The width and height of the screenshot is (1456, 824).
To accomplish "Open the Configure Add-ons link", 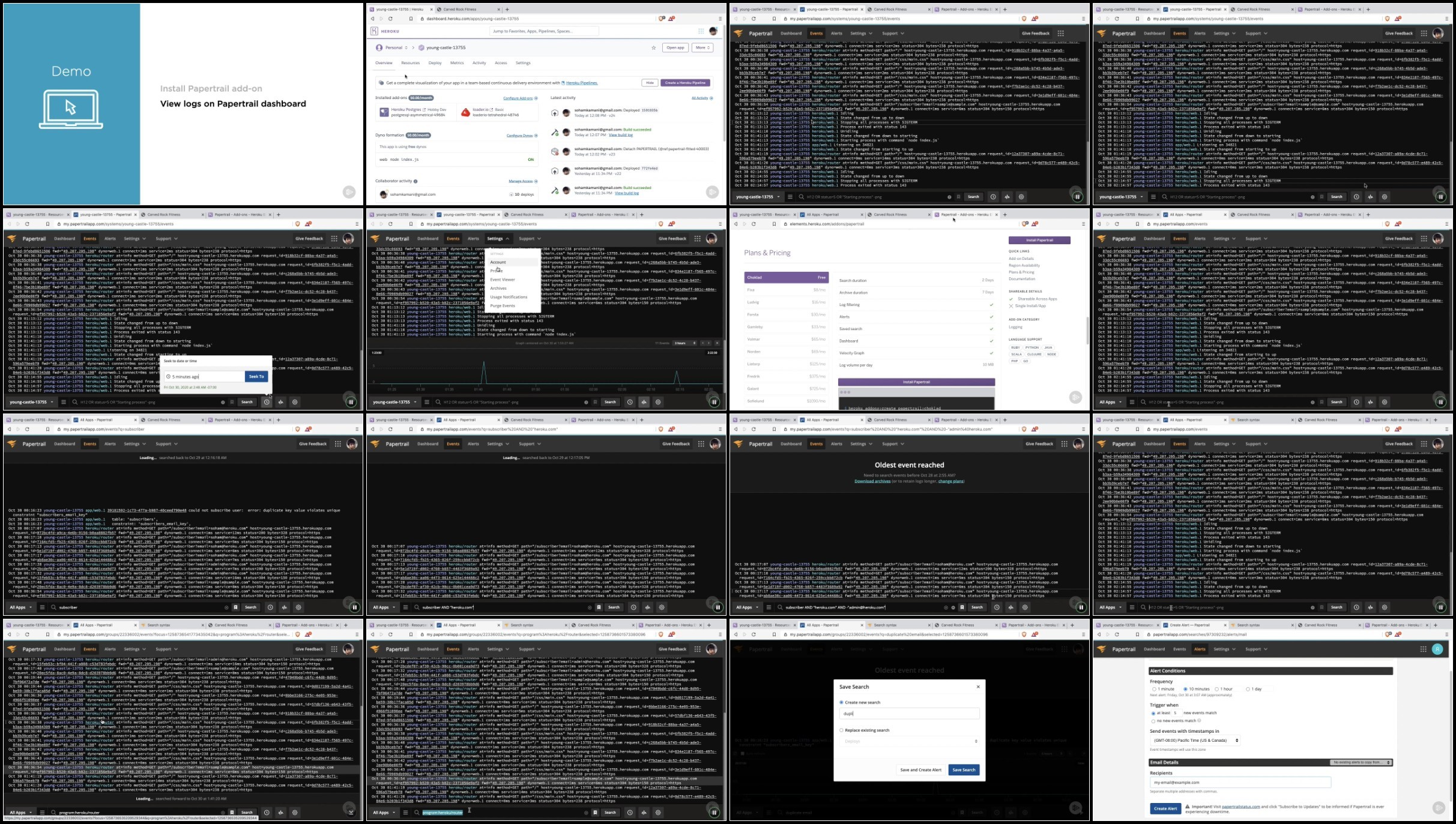I will click(518, 98).
